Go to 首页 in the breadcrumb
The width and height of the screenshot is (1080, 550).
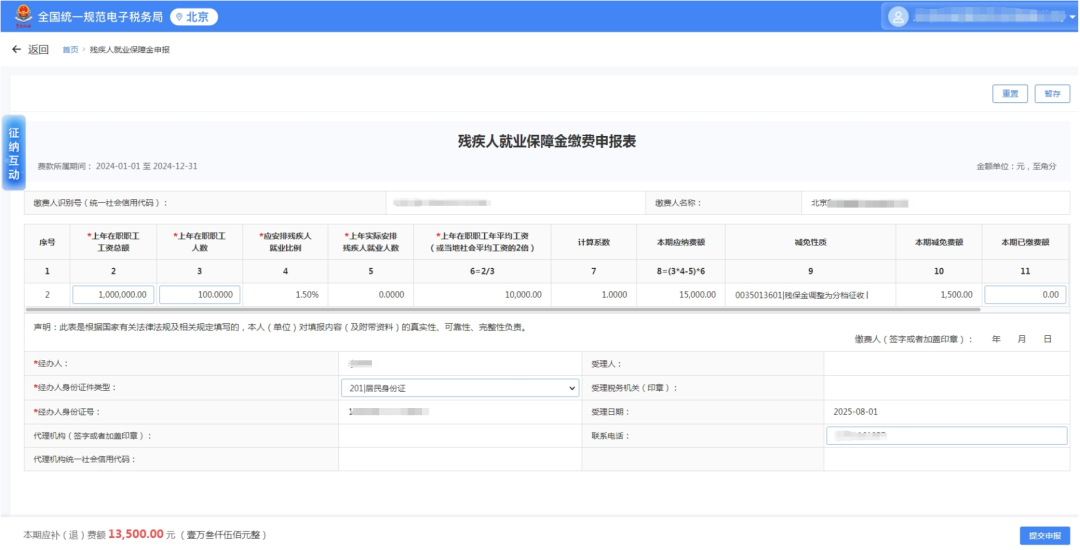coord(70,50)
